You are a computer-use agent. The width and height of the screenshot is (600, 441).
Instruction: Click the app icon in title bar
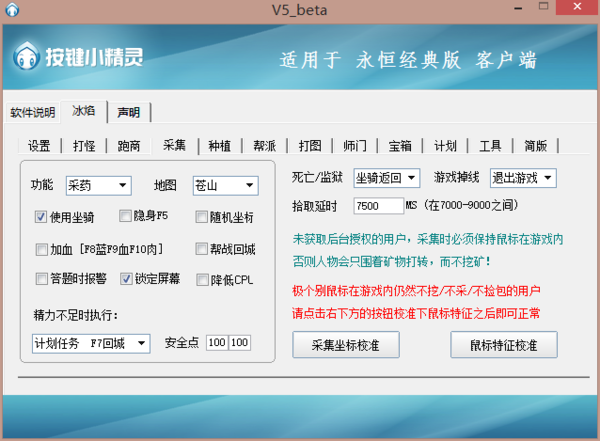pyautogui.click(x=12, y=9)
